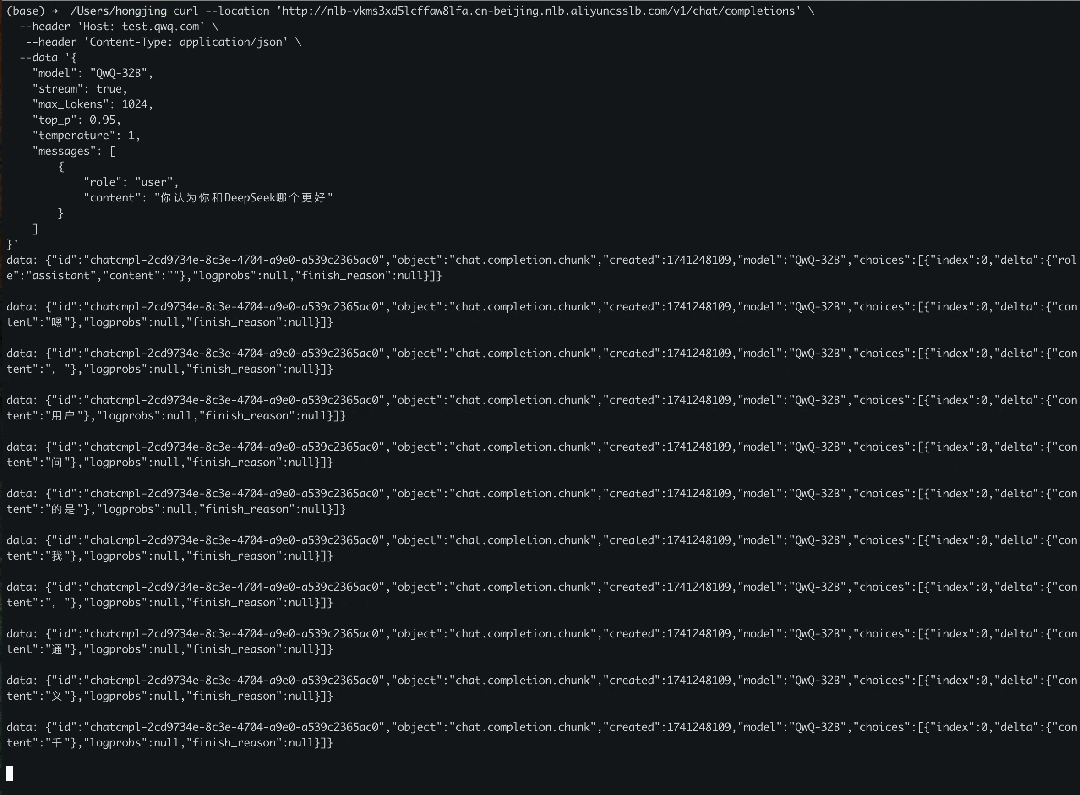Click the top_p 0.95 parameter line
Screen dimensions: 1080x795
[78, 120]
